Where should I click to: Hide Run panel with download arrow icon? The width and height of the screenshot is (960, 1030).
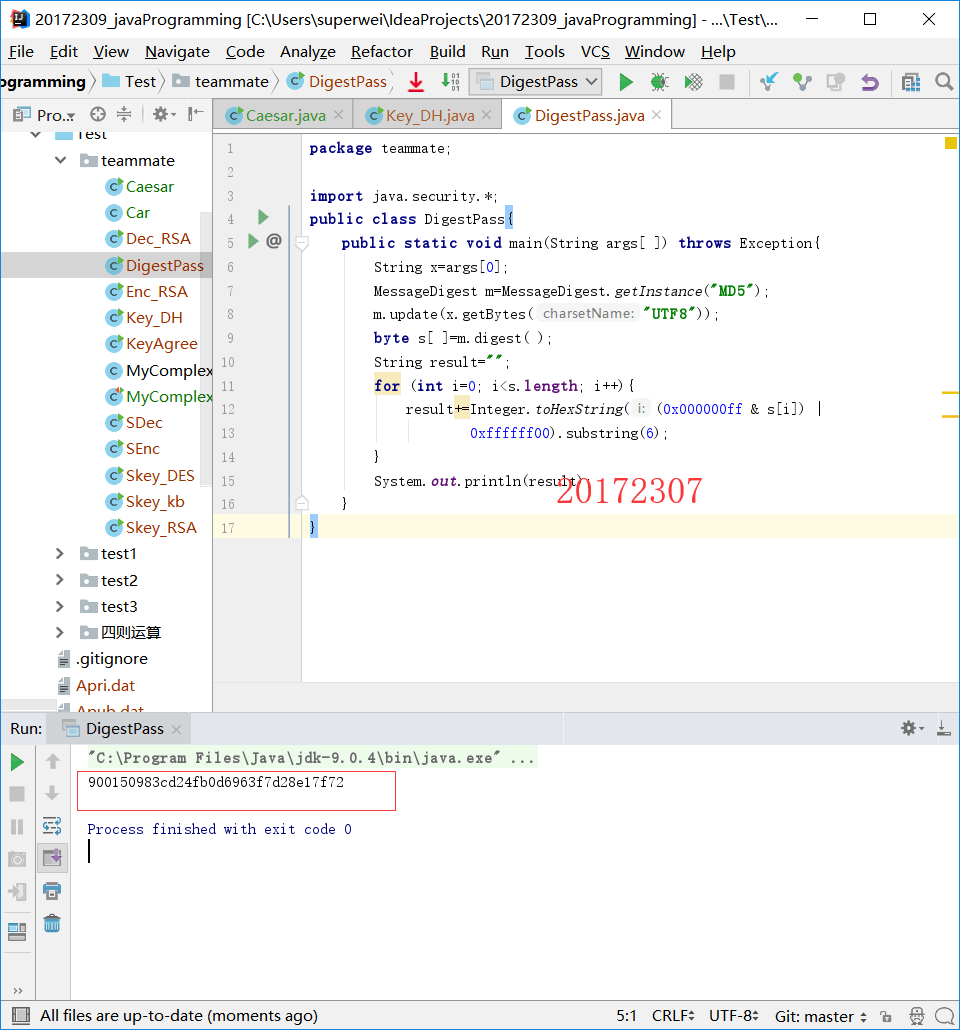(x=944, y=728)
